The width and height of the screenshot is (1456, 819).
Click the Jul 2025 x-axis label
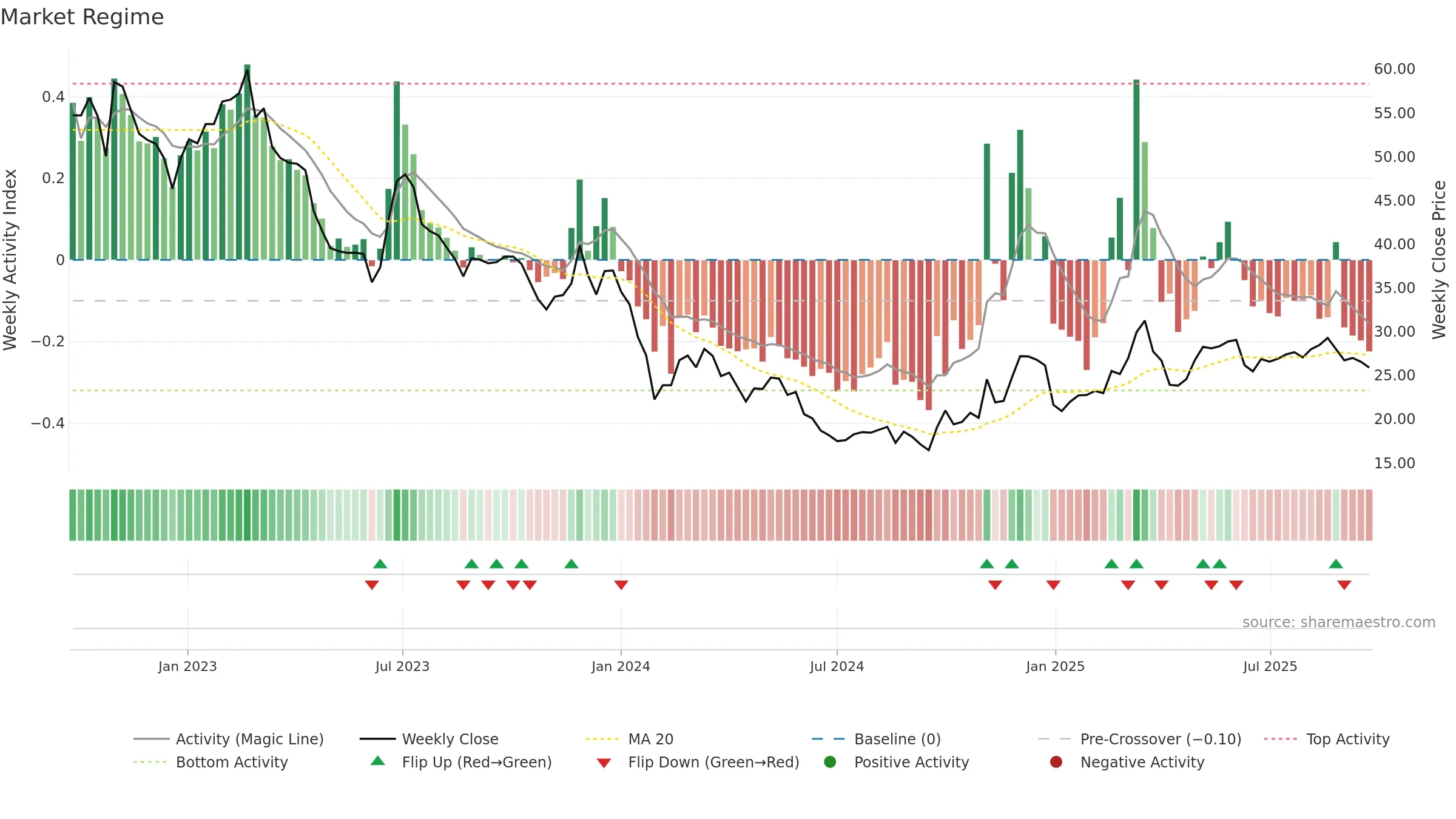tap(1270, 666)
